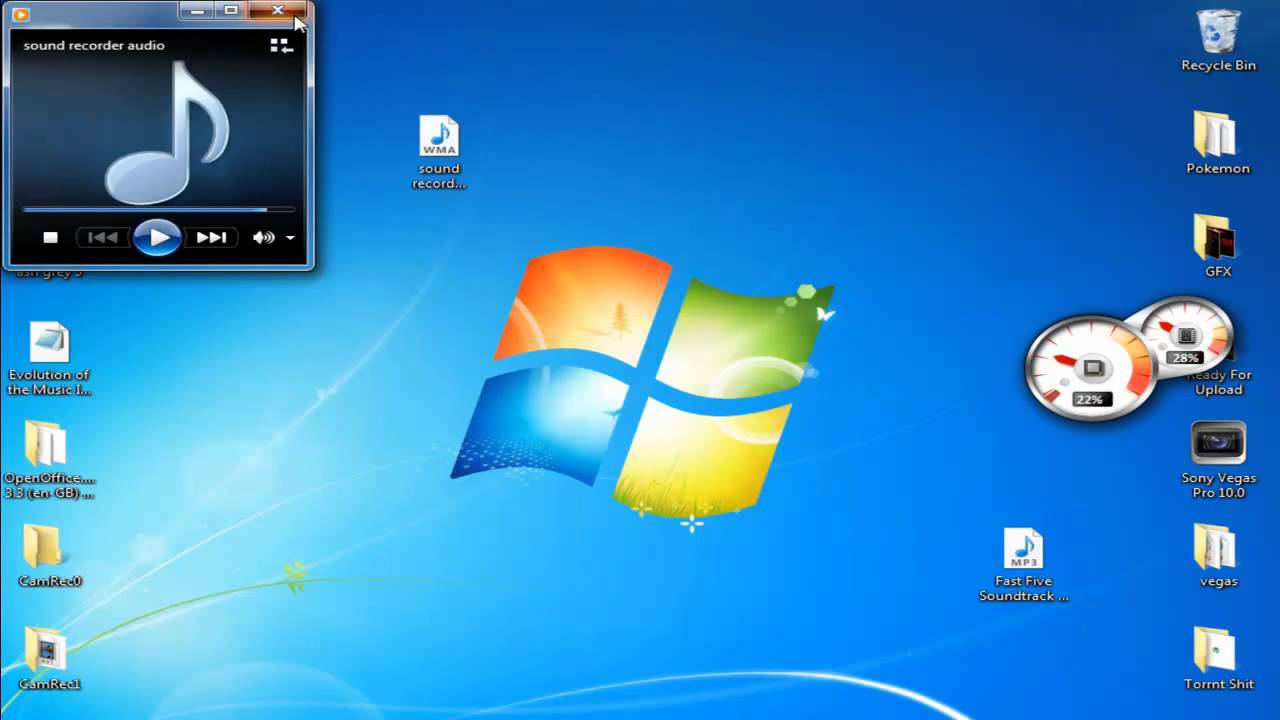Screen dimensions: 1280x720
Task: Click the large music note artwork
Action: coord(168,131)
